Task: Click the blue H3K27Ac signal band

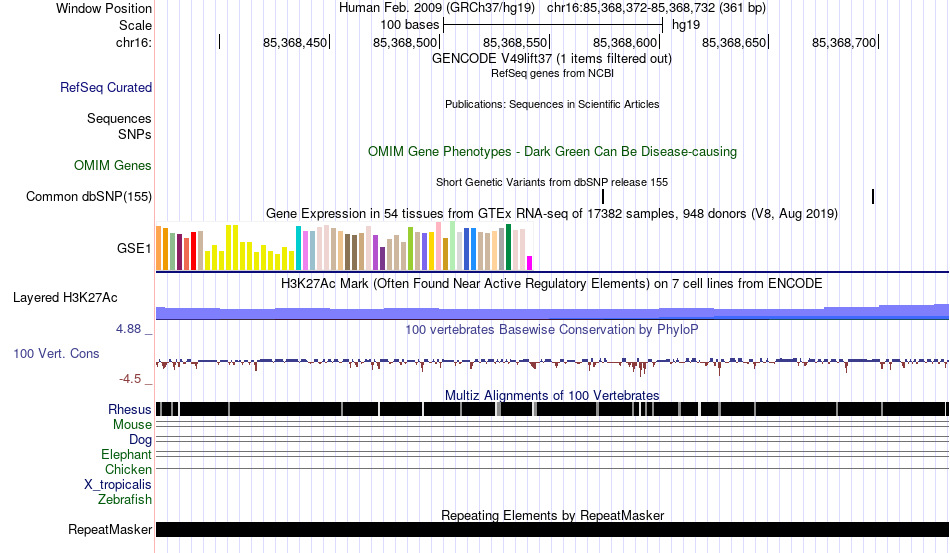Action: pos(553,312)
